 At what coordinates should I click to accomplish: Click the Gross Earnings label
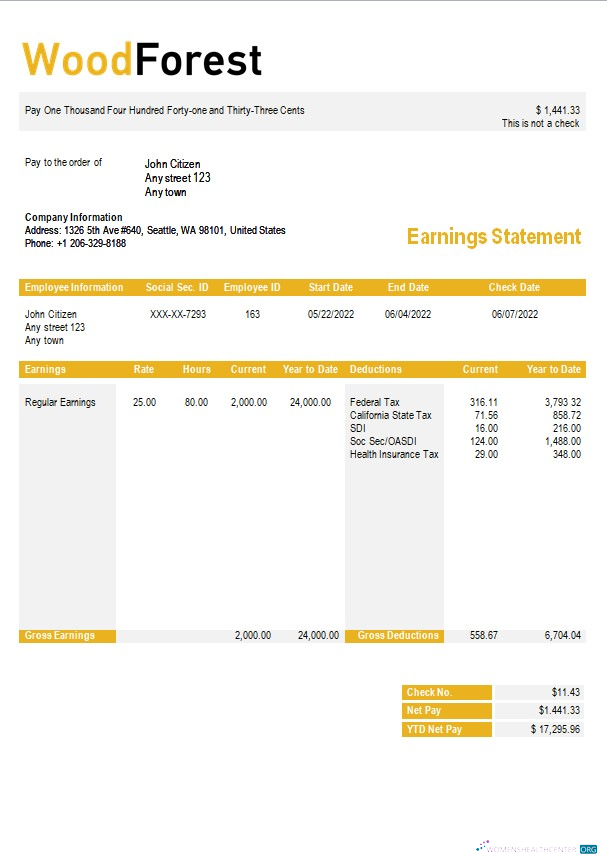59,635
